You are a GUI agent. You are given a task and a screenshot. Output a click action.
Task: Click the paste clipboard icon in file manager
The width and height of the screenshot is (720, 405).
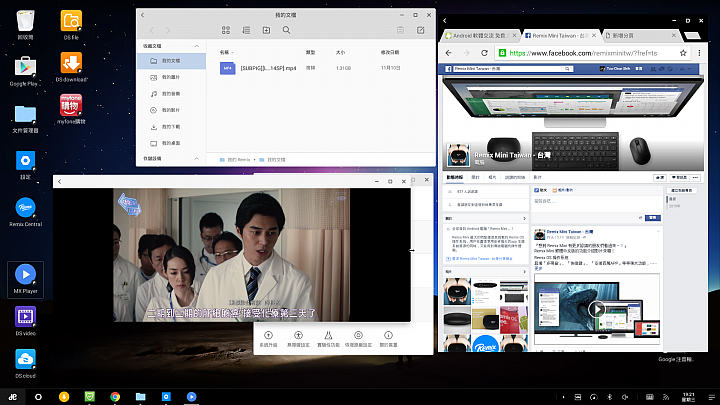[400, 30]
